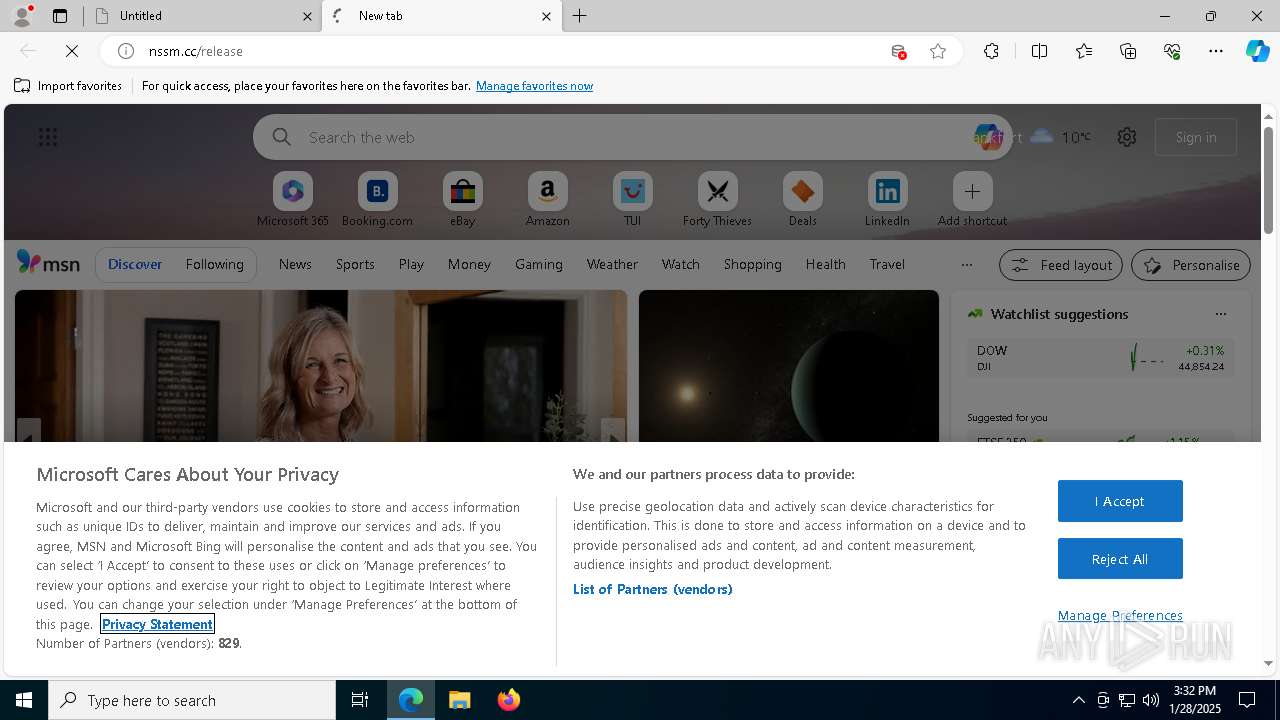Image resolution: width=1280 pixels, height=720 pixels.
Task: Open Shopping category
Action: (753, 264)
